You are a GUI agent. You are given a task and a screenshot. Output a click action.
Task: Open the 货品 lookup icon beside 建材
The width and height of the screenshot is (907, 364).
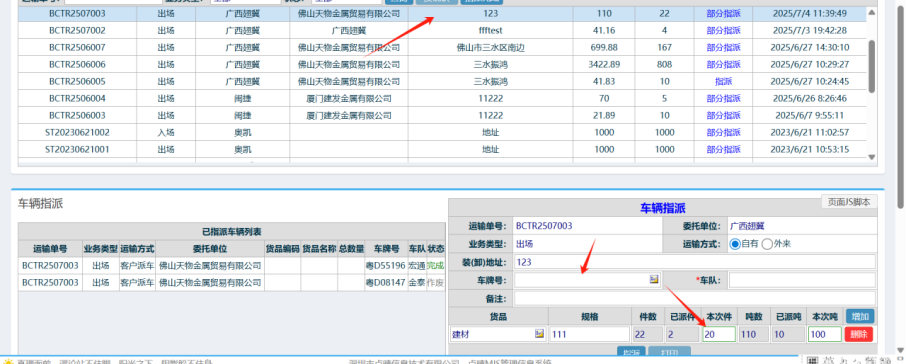tap(540, 334)
